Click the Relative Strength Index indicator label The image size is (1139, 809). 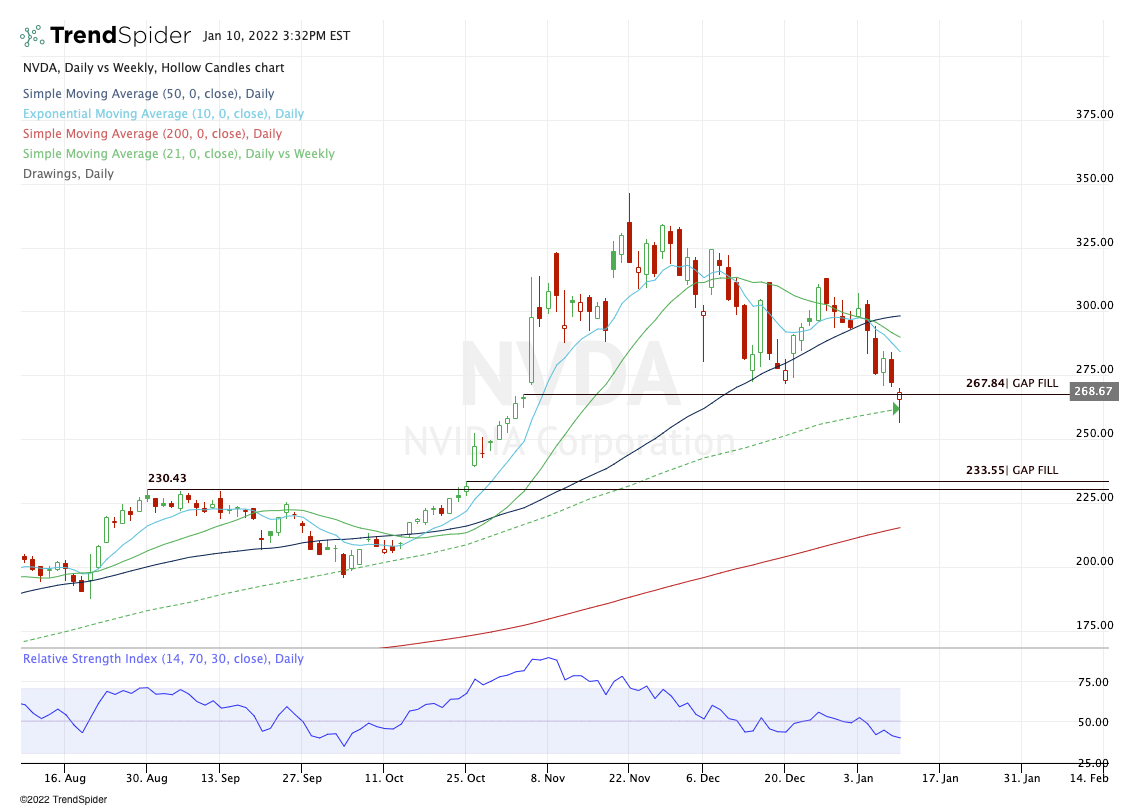pyautogui.click(x=163, y=659)
